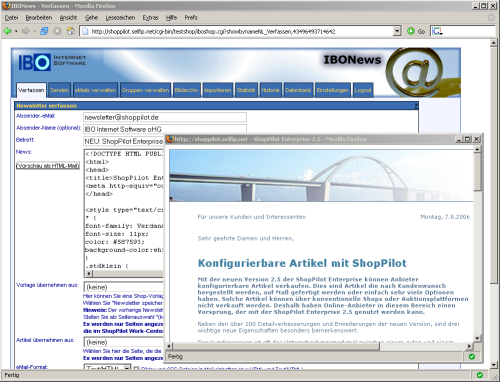Open Artikel übernehmen aus dropdown

[x=124, y=342]
